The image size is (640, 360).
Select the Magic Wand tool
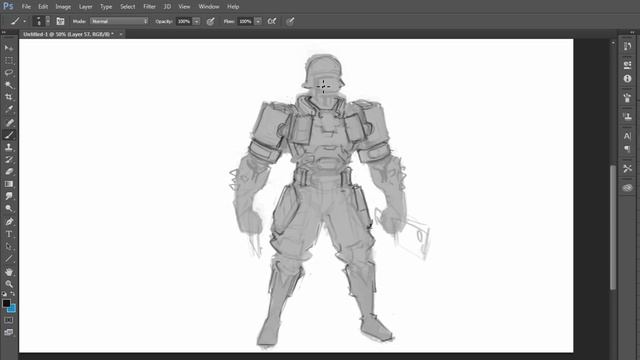point(9,85)
